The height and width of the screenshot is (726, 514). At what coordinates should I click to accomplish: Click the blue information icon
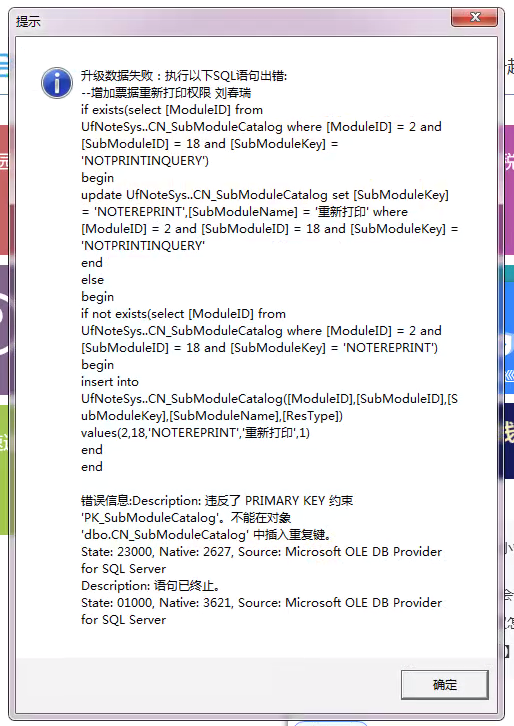(x=57, y=83)
